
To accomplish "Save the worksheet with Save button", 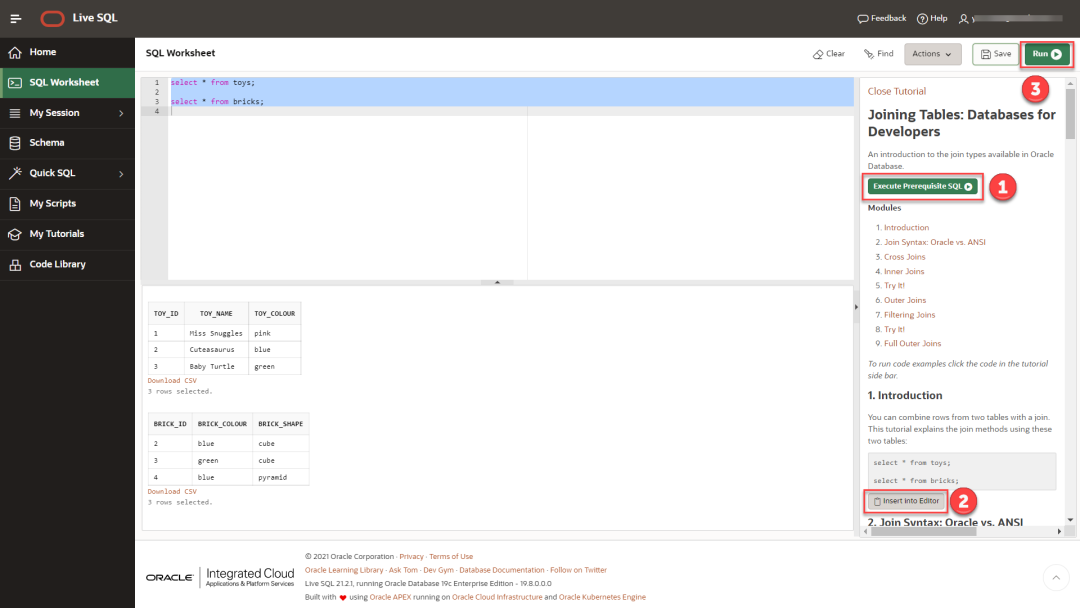I will 995,54.
